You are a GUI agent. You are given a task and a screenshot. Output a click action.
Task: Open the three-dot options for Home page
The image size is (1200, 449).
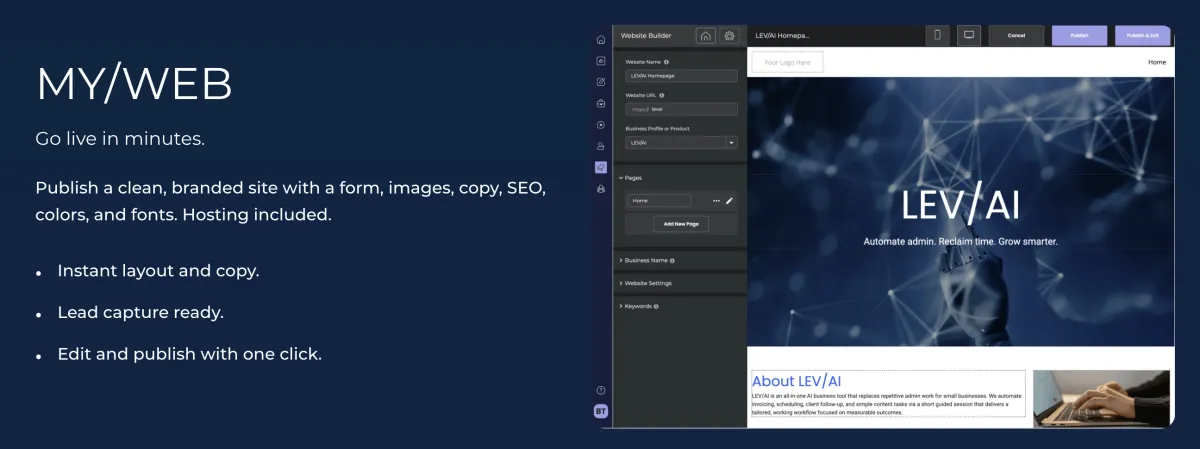pos(716,201)
